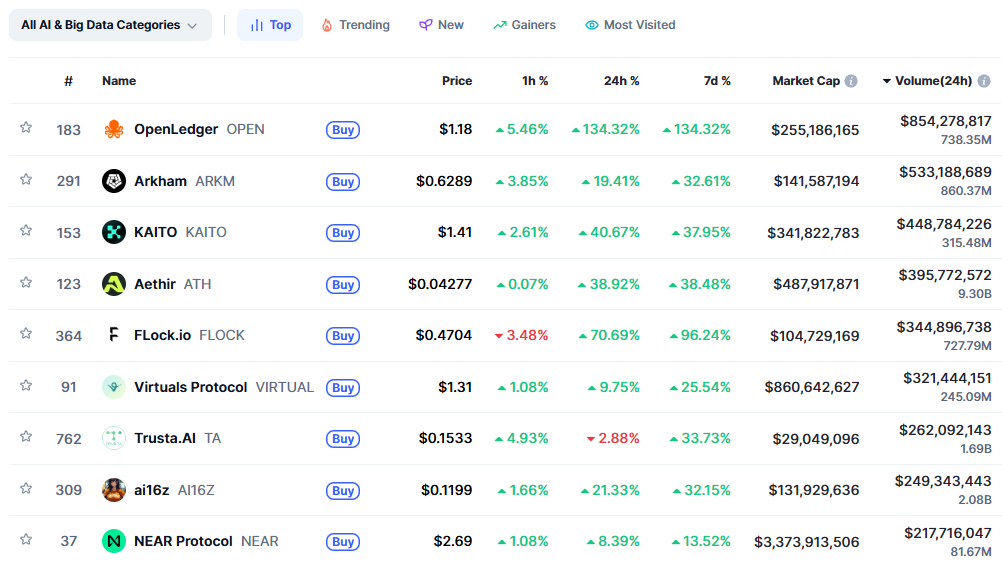Viewport: 1002px width, 563px height.
Task: Favorite Trusta.AI with the star
Action: click(x=26, y=436)
